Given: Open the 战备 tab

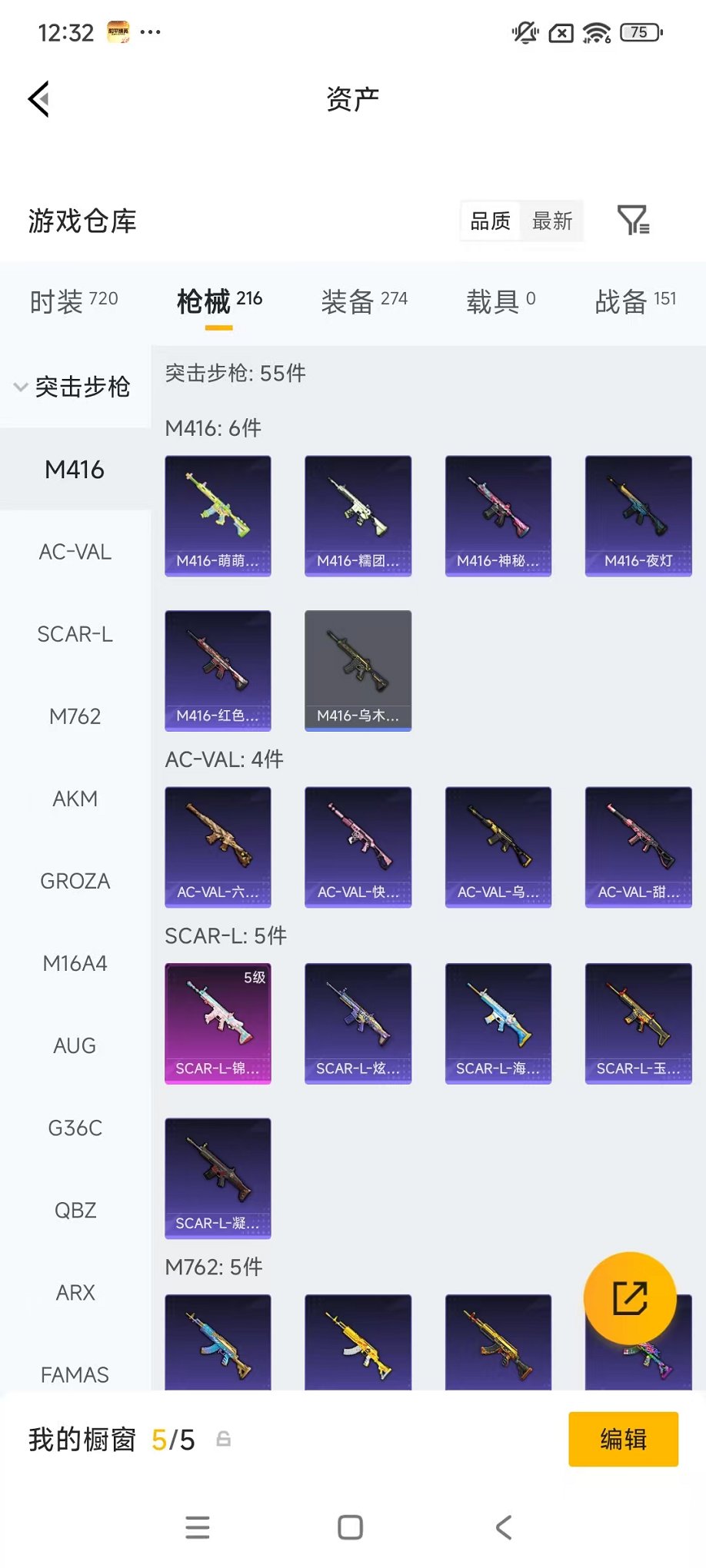Looking at the screenshot, I should point(635,301).
